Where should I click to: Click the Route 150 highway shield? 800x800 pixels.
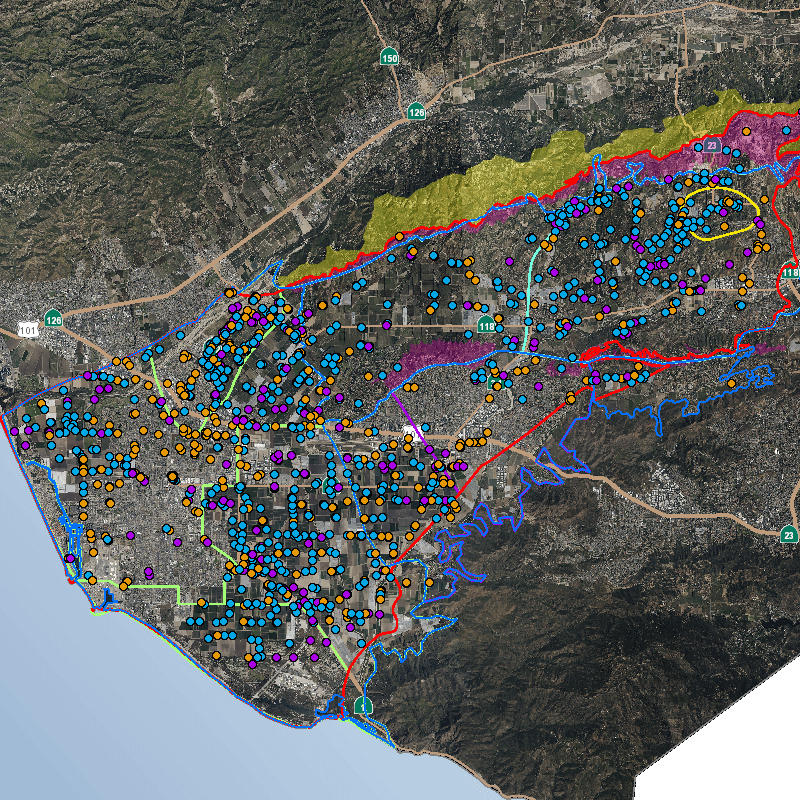(x=390, y=58)
